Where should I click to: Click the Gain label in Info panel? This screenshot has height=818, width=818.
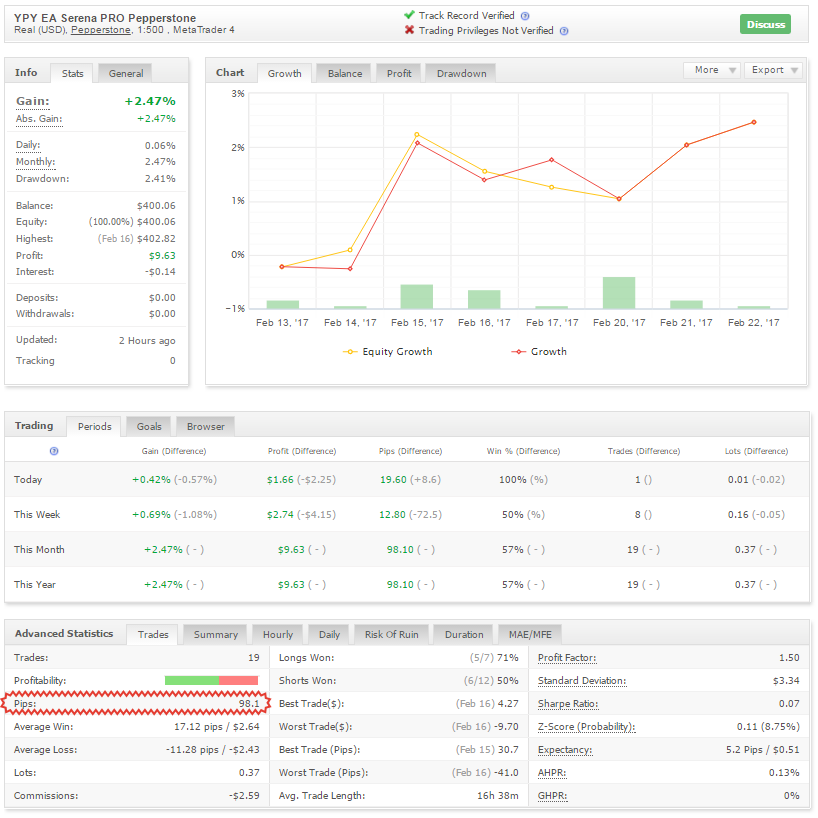33,101
